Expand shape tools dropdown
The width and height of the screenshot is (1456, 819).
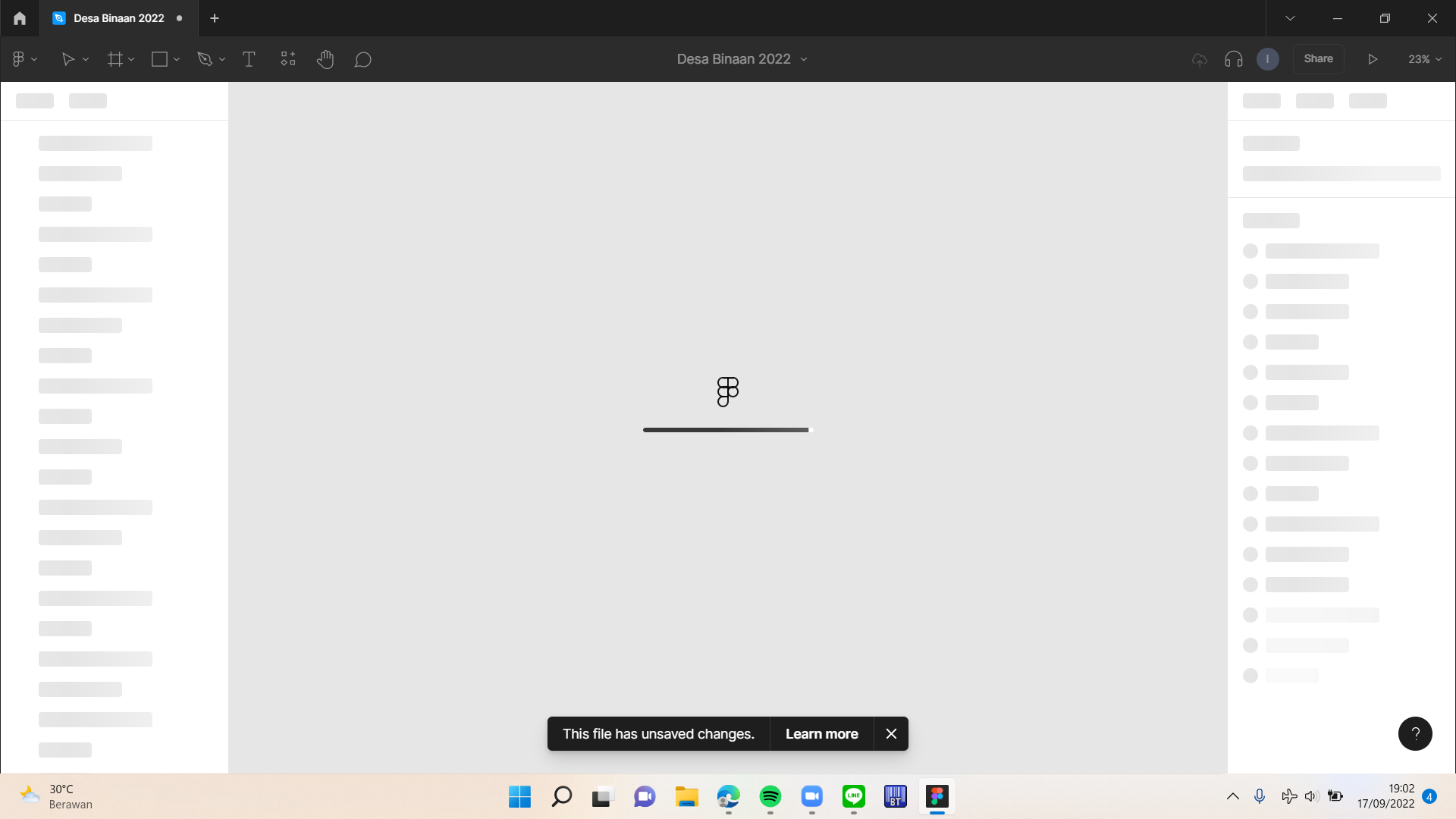(x=177, y=59)
